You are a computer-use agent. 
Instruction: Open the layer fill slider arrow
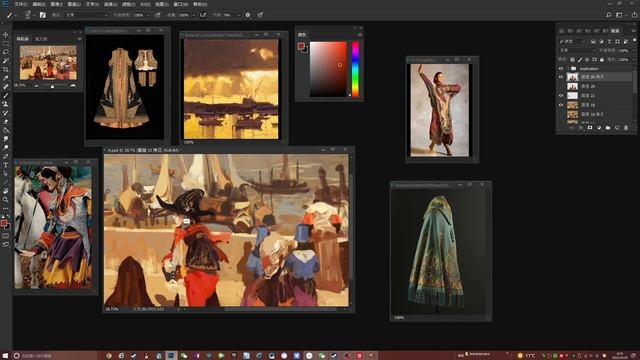pyautogui.click(x=632, y=60)
